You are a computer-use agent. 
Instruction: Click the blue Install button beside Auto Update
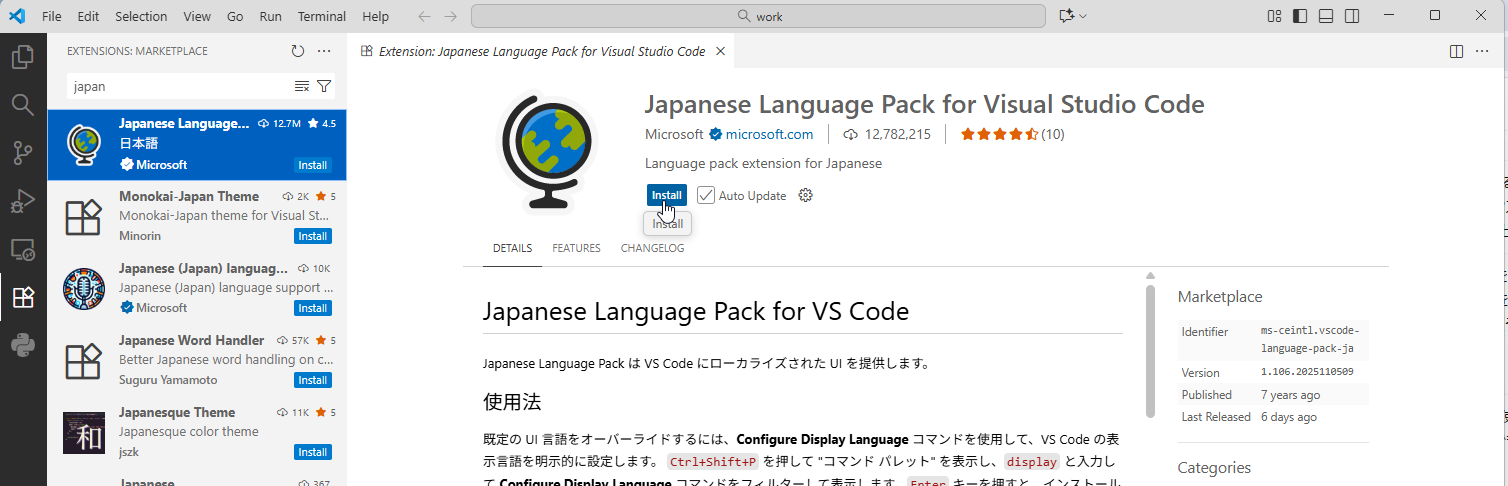click(666, 195)
